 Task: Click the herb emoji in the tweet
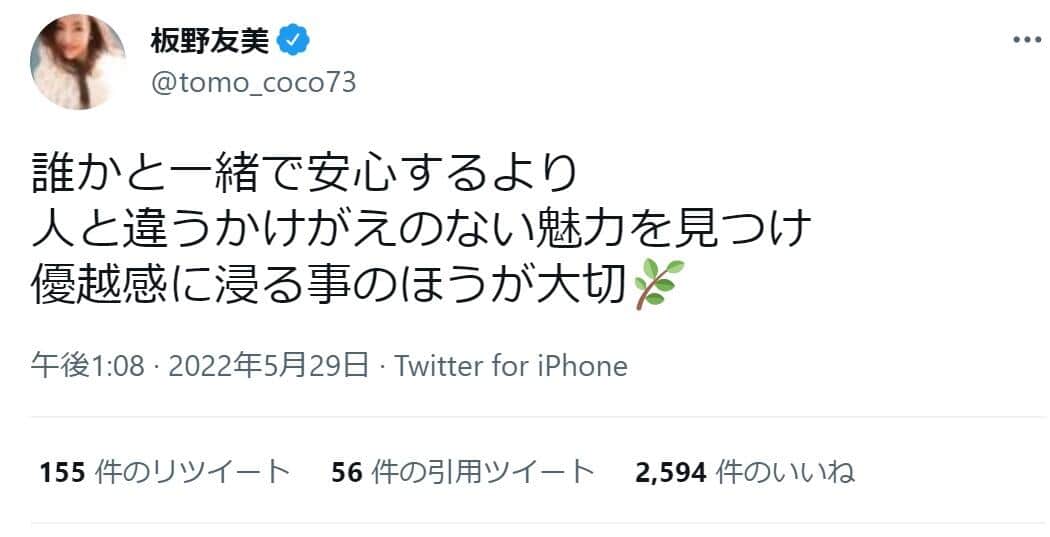pyautogui.click(x=661, y=284)
